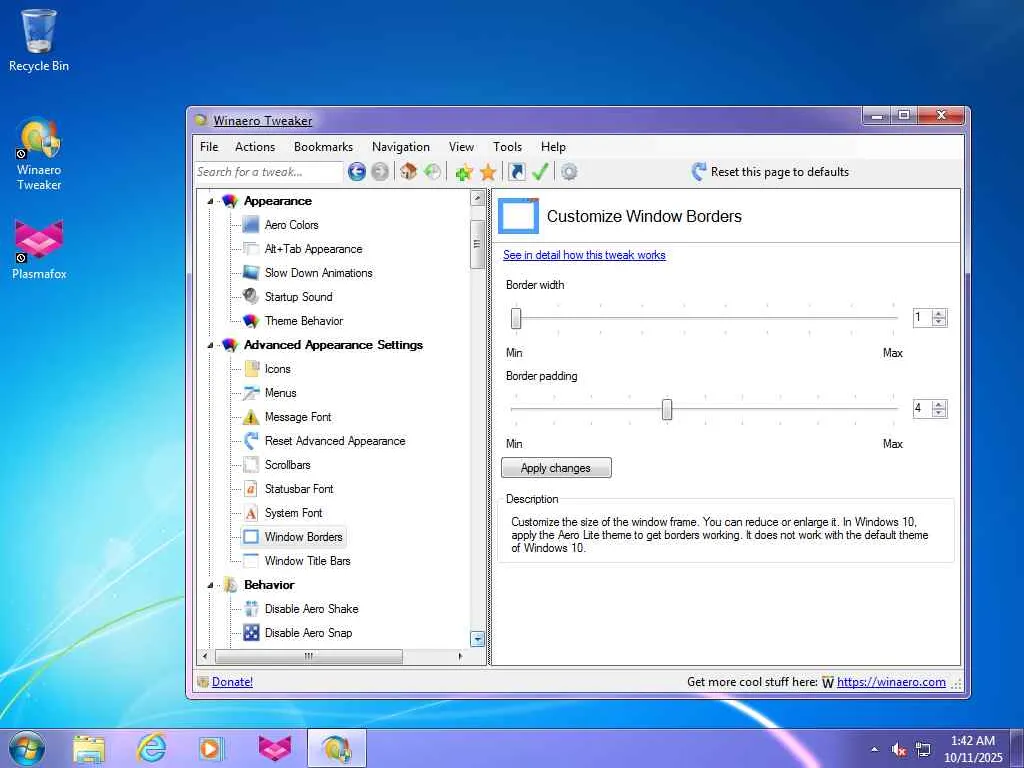Image resolution: width=1024 pixels, height=768 pixels.
Task: Select Disable Aero Shake item
Action: click(312, 609)
